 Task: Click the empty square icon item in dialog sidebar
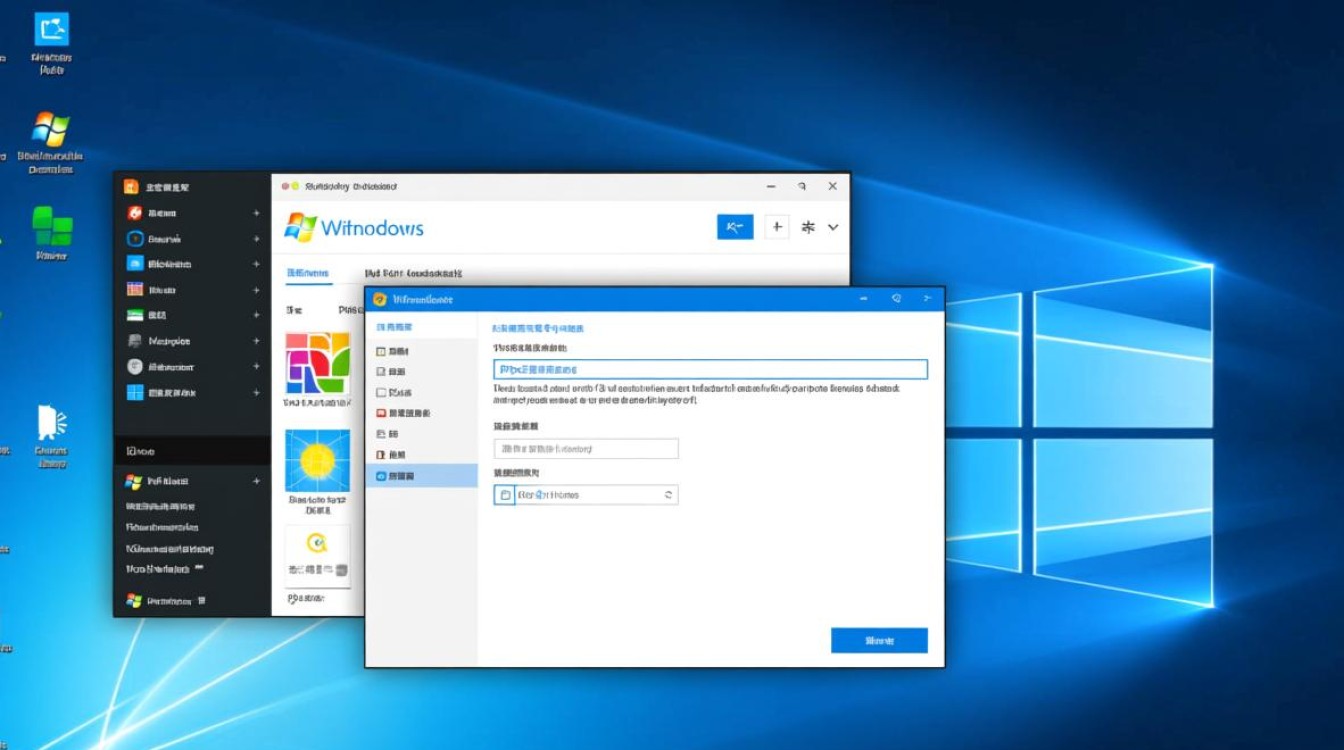pos(398,393)
